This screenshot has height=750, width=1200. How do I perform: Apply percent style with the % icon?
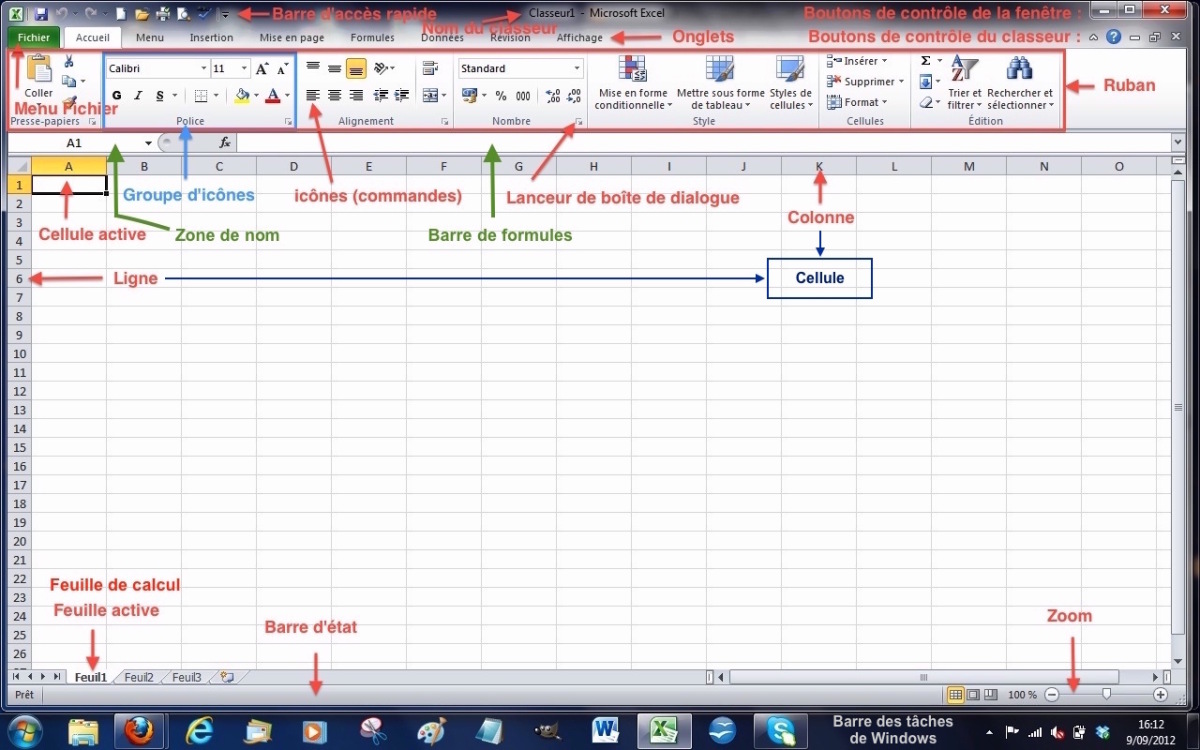501,96
